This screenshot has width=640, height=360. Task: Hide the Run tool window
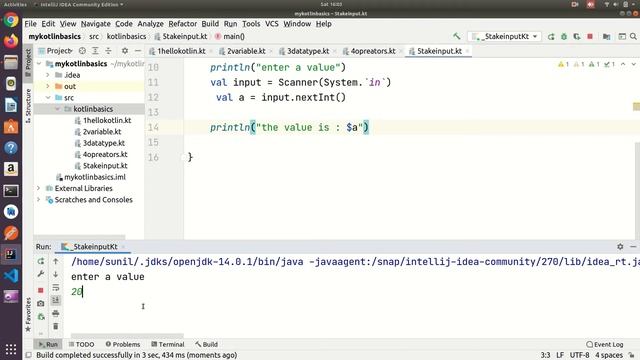pos(633,247)
